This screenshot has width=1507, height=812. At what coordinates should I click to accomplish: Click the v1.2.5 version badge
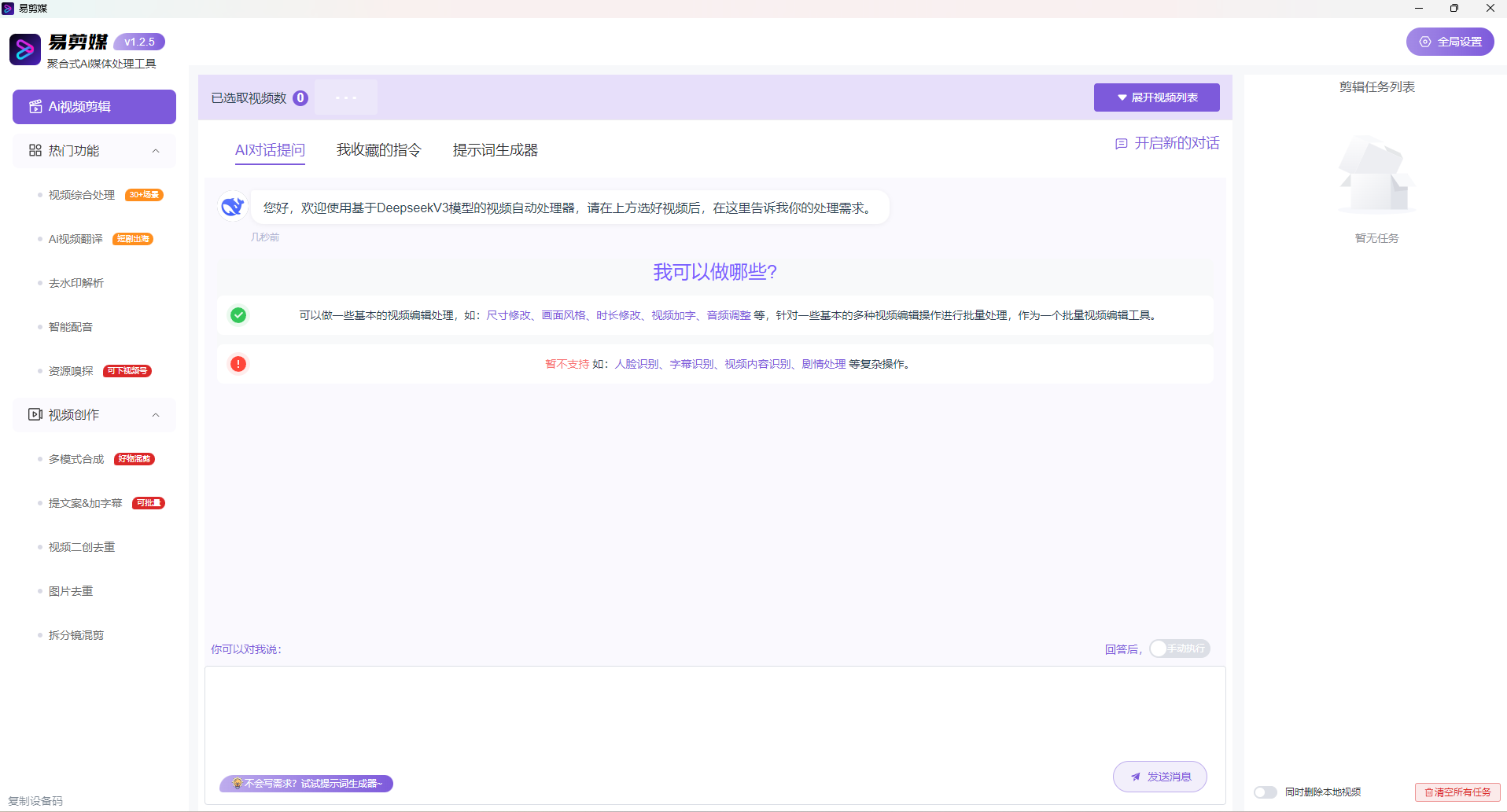click(x=139, y=42)
